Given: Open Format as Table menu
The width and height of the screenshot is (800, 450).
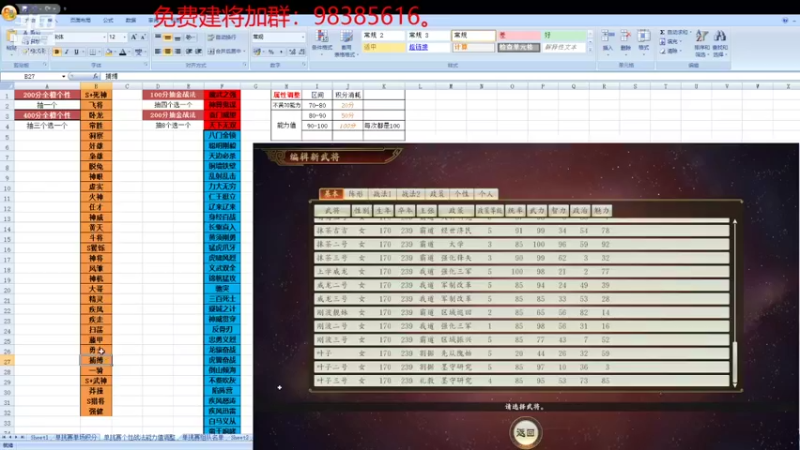Looking at the screenshot, I should click(346, 43).
